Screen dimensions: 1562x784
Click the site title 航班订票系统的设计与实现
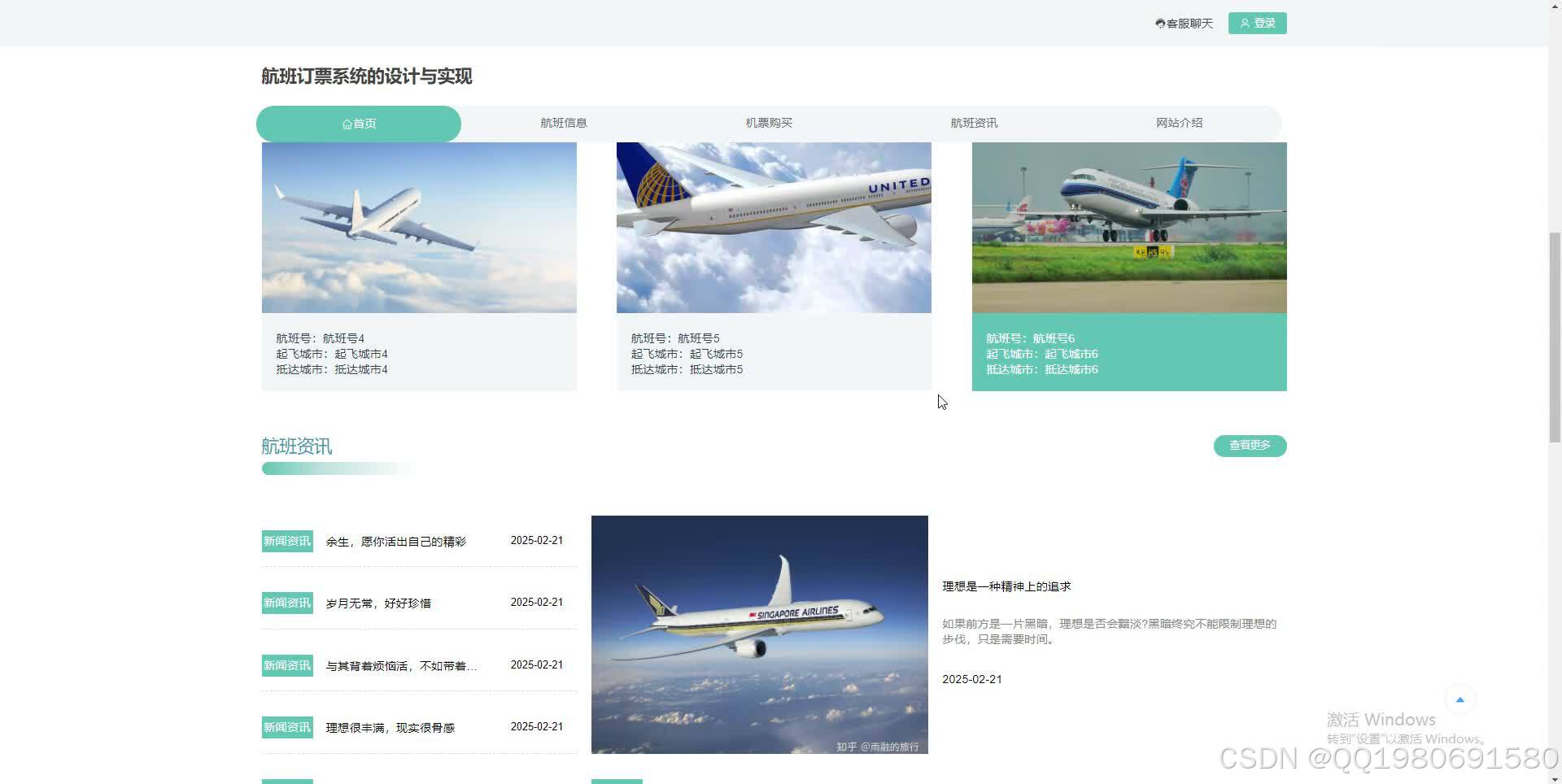coord(367,76)
